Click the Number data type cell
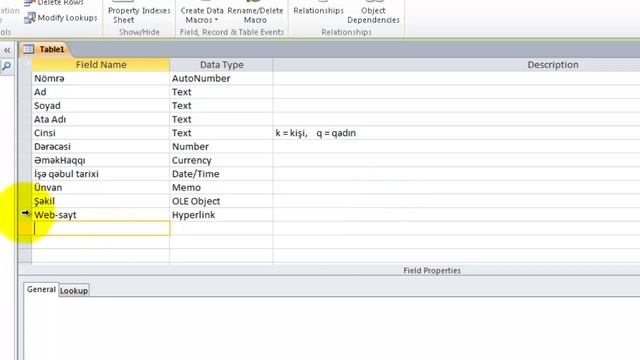 coord(221,147)
